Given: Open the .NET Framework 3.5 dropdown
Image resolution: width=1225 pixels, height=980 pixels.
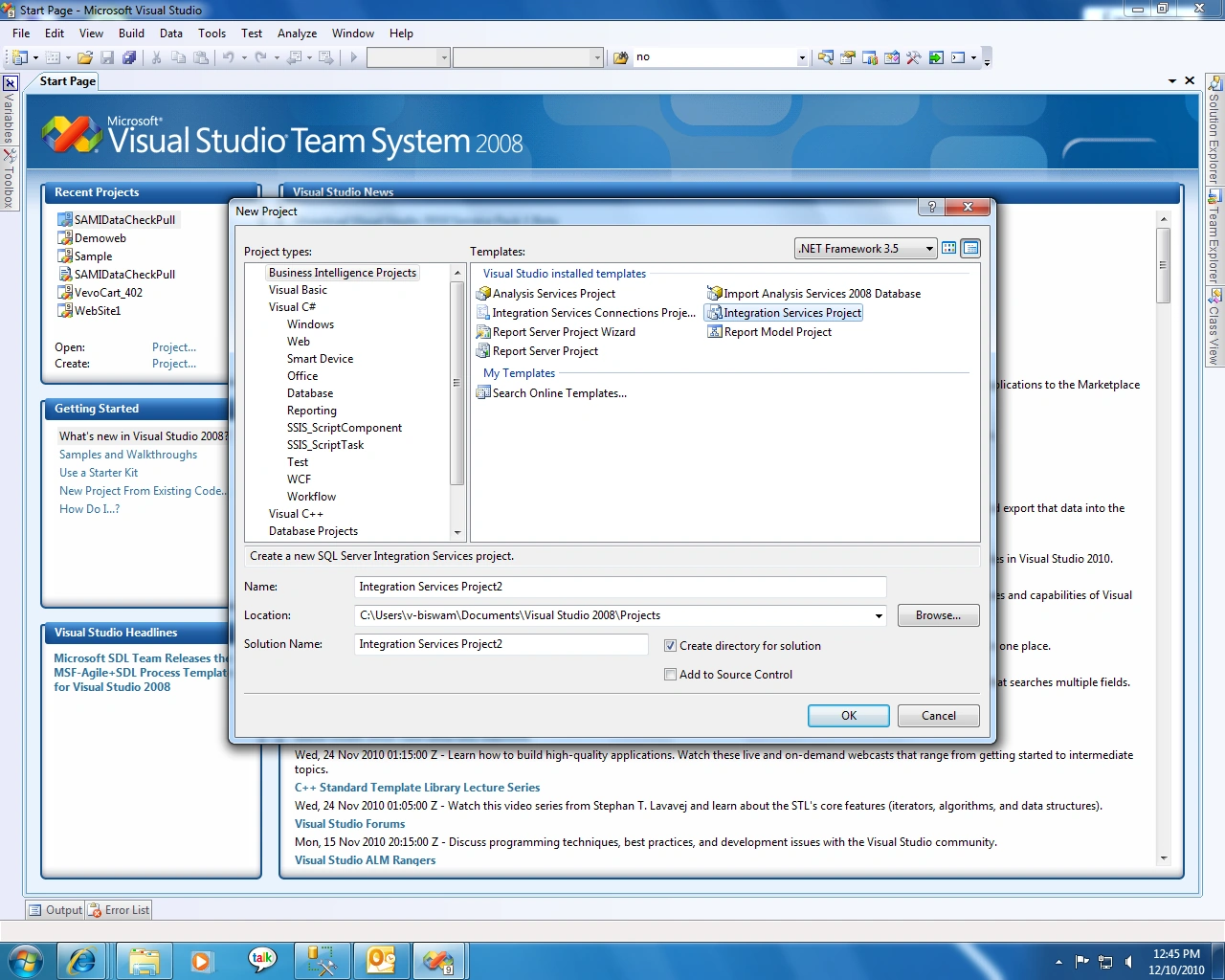Looking at the screenshot, I should 866,249.
